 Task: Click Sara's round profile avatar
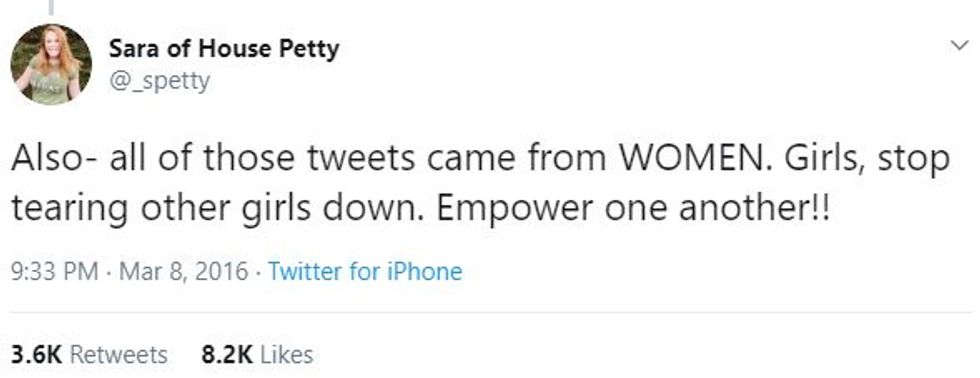(51, 64)
